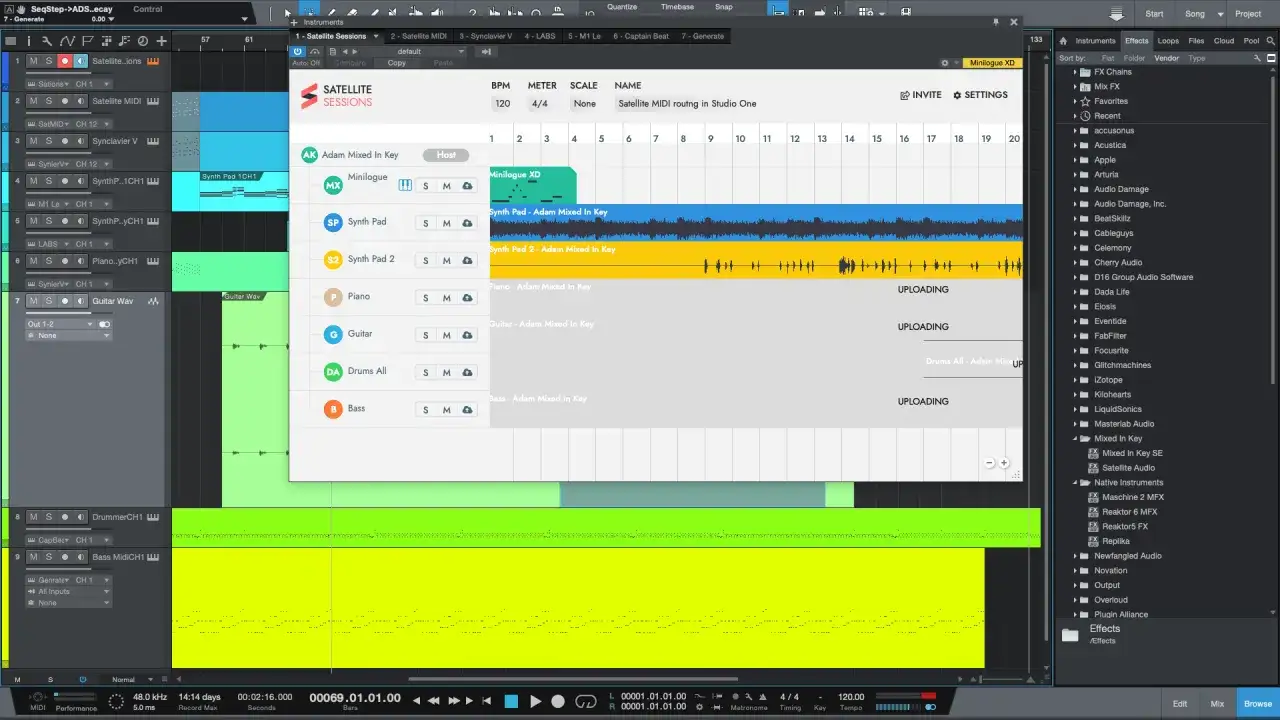This screenshot has width=1280, height=720.
Task: Click the Studio One download arrow icon
Action: point(1117,14)
